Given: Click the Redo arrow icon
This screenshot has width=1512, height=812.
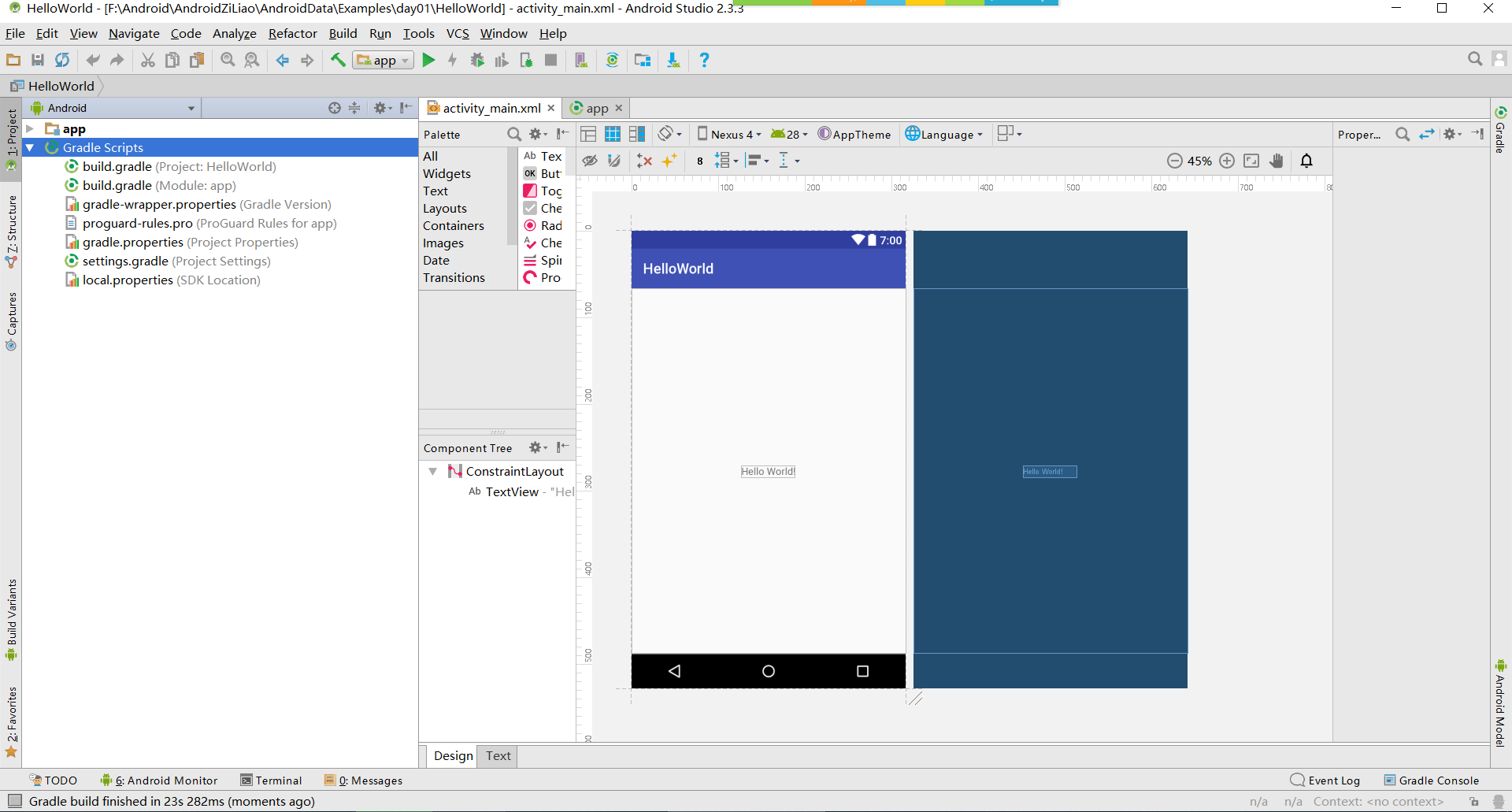Looking at the screenshot, I should (x=117, y=60).
